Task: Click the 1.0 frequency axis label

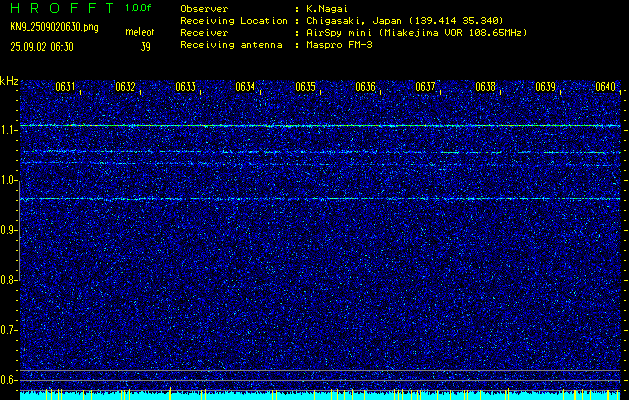Action: (7, 180)
